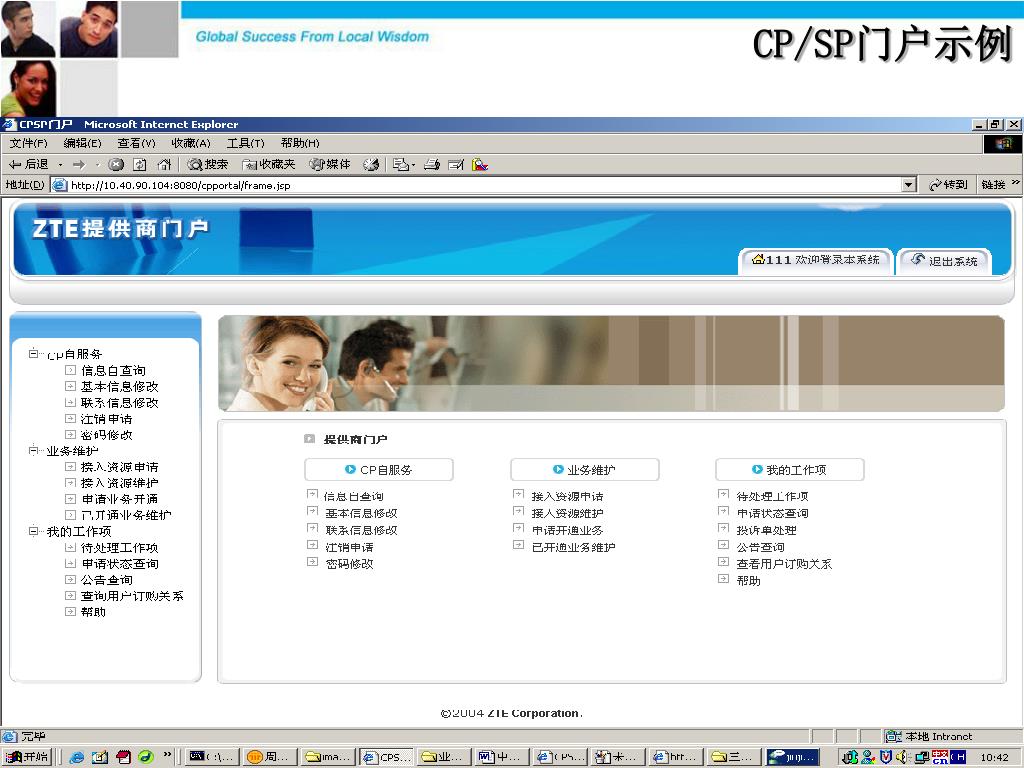Click the Forward arrow toolbar icon

point(78,165)
